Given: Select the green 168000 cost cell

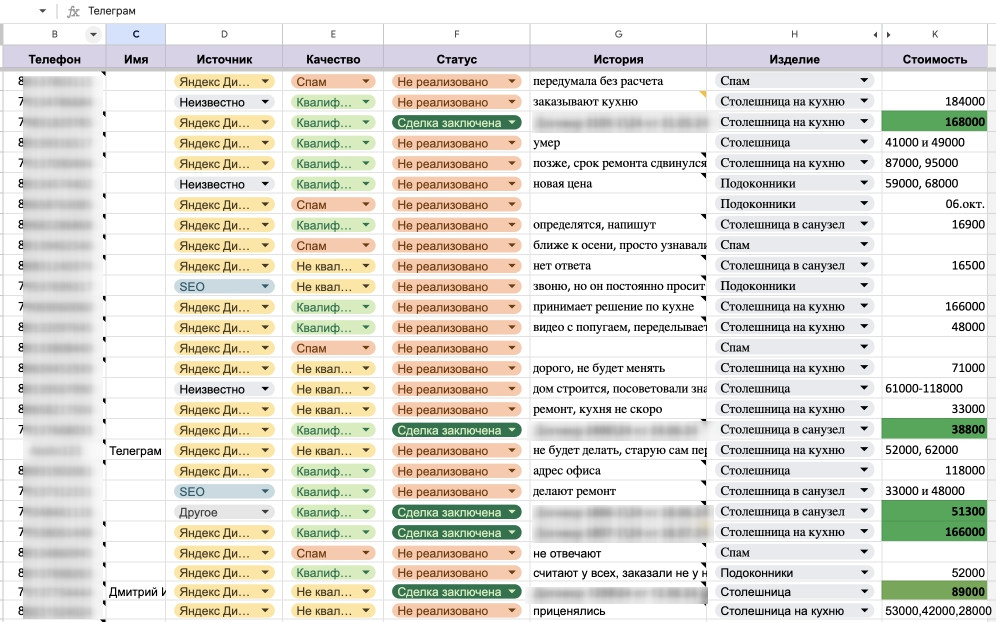Looking at the screenshot, I should pyautogui.click(x=938, y=122).
